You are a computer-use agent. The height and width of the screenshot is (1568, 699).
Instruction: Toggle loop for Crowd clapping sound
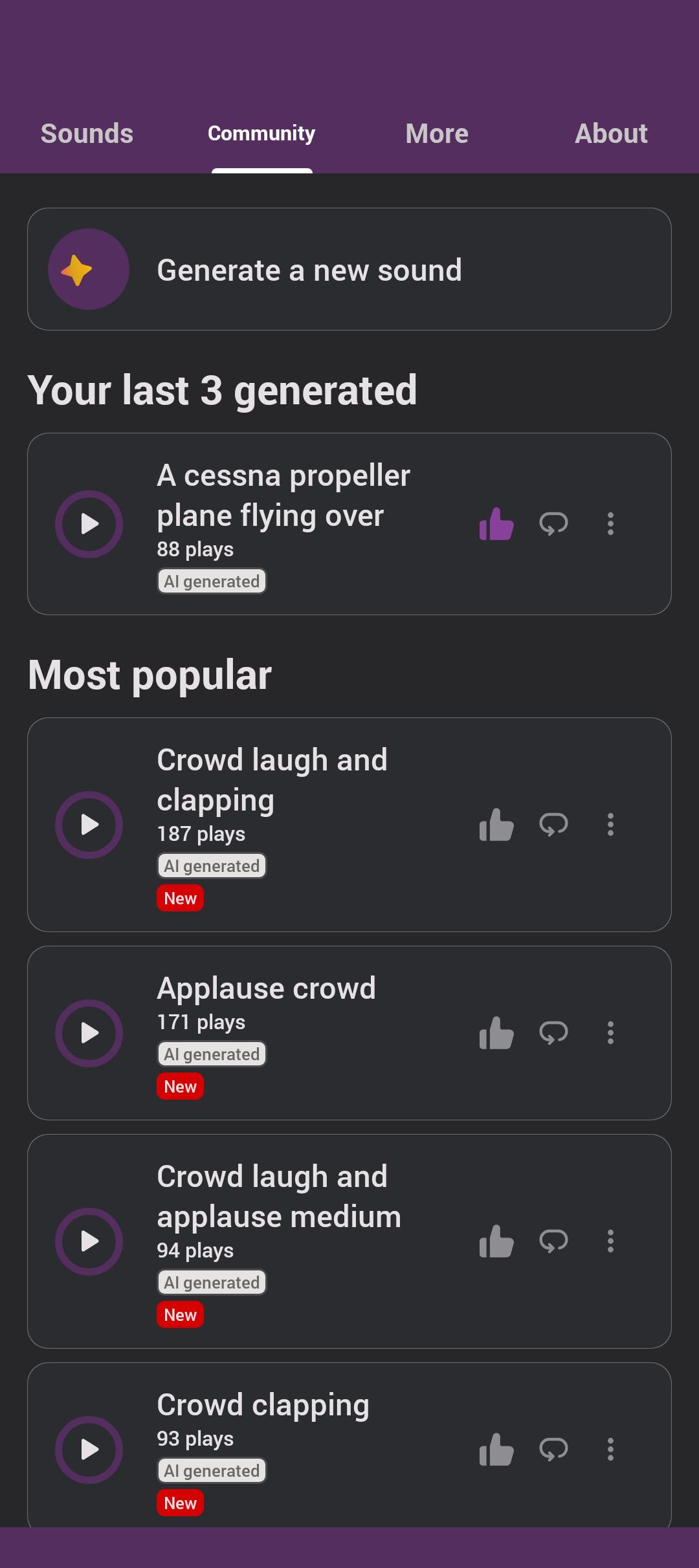click(x=553, y=1450)
